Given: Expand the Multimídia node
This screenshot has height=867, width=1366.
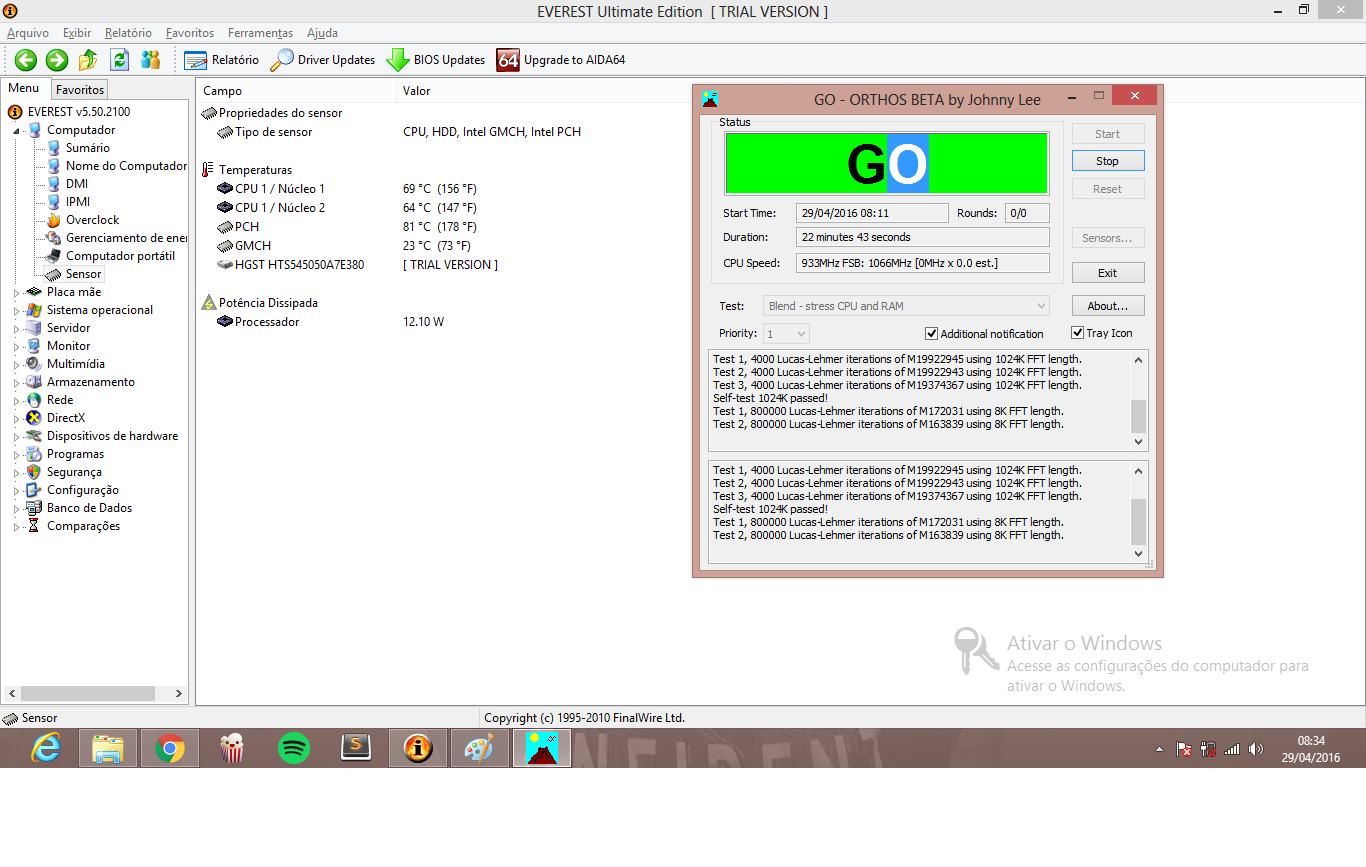Looking at the screenshot, I should pyautogui.click(x=16, y=365).
